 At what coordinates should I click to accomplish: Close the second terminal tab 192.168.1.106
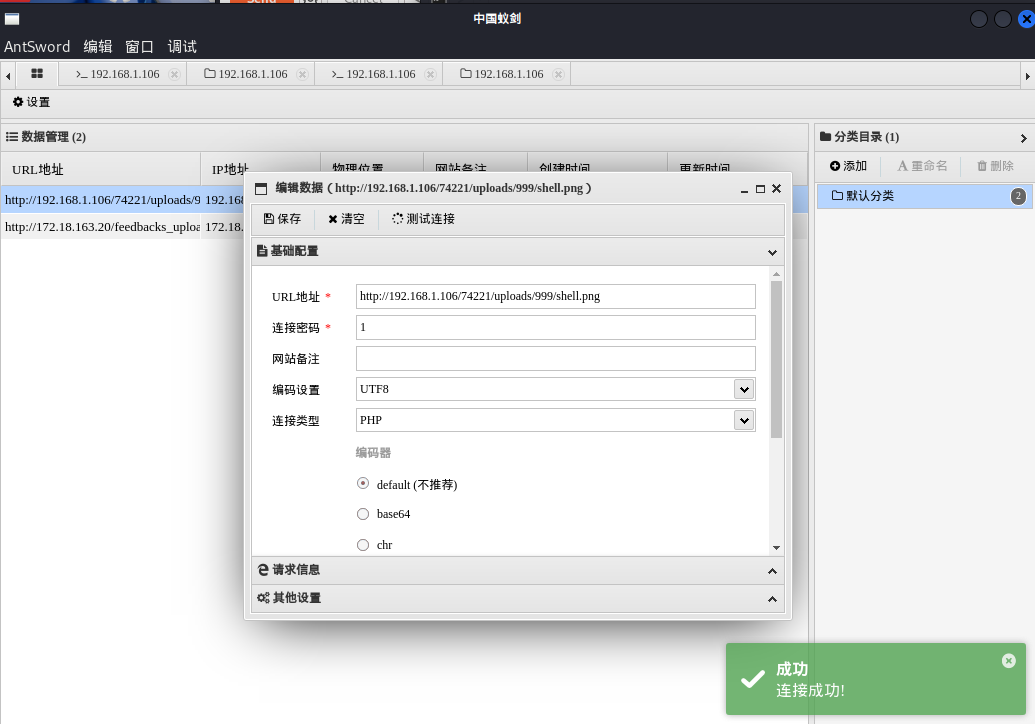430,74
